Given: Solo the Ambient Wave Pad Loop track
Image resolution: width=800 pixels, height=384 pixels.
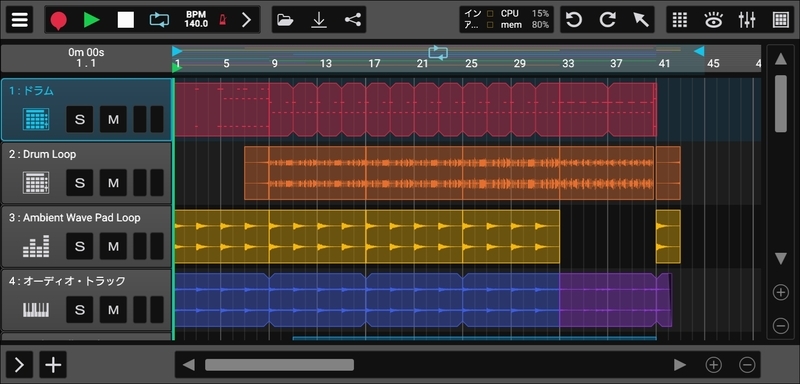Looking at the screenshot, I should tap(80, 246).
